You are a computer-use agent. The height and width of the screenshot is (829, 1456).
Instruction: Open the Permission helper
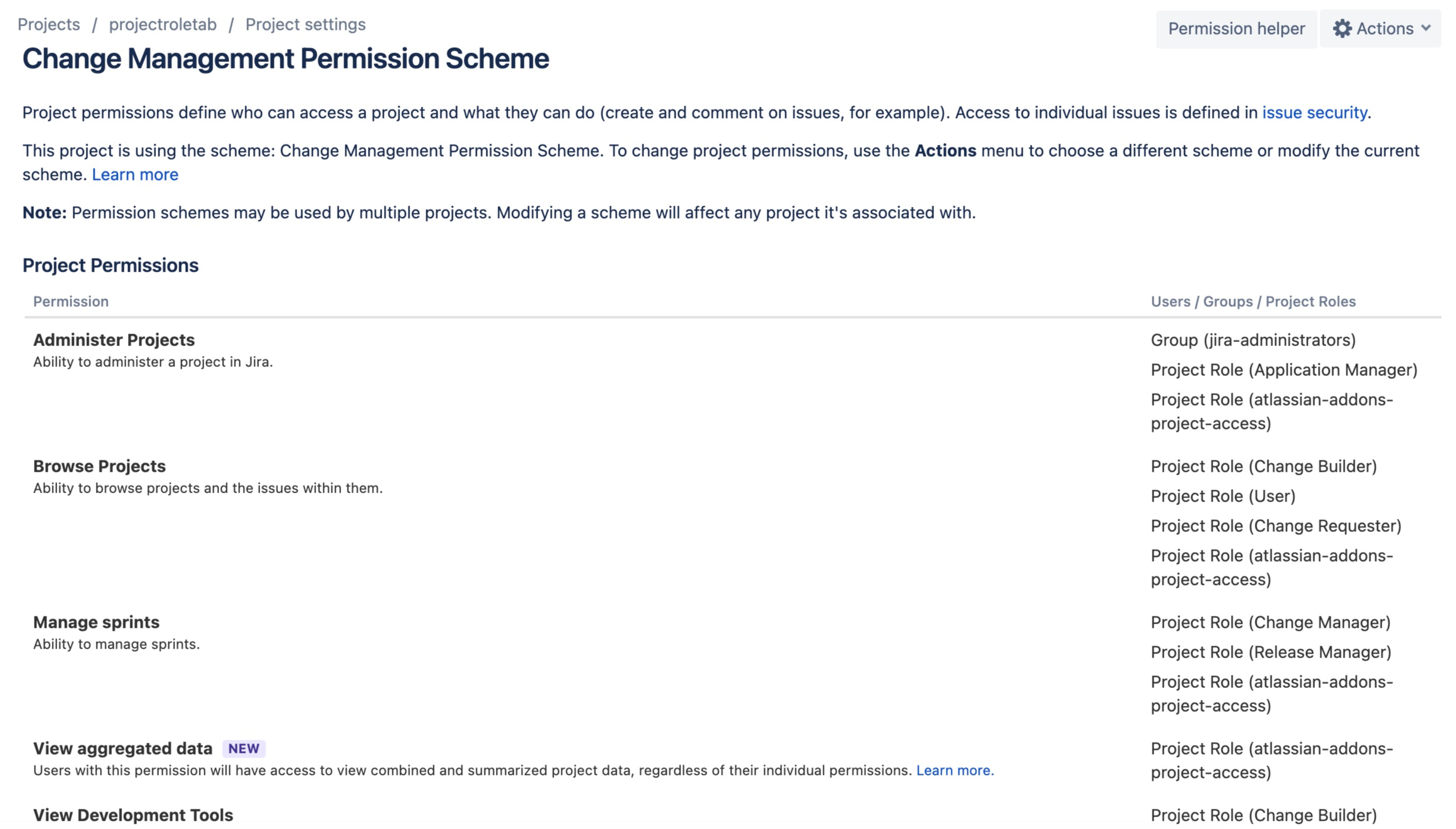[1236, 29]
